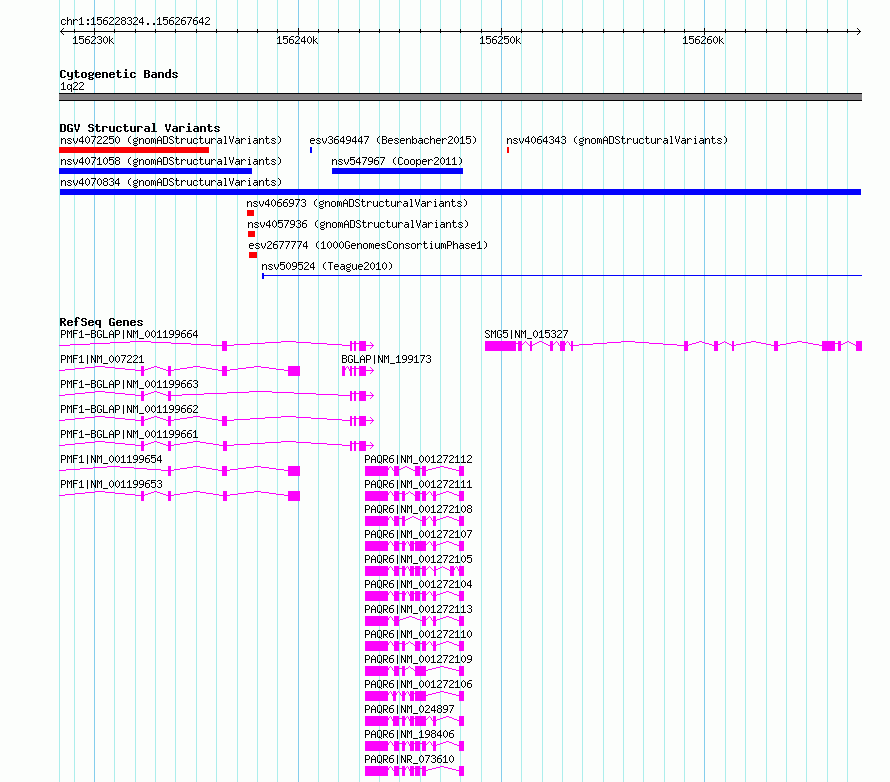Click the chr1:156228324..156267642 coordinate label

tap(135, 21)
